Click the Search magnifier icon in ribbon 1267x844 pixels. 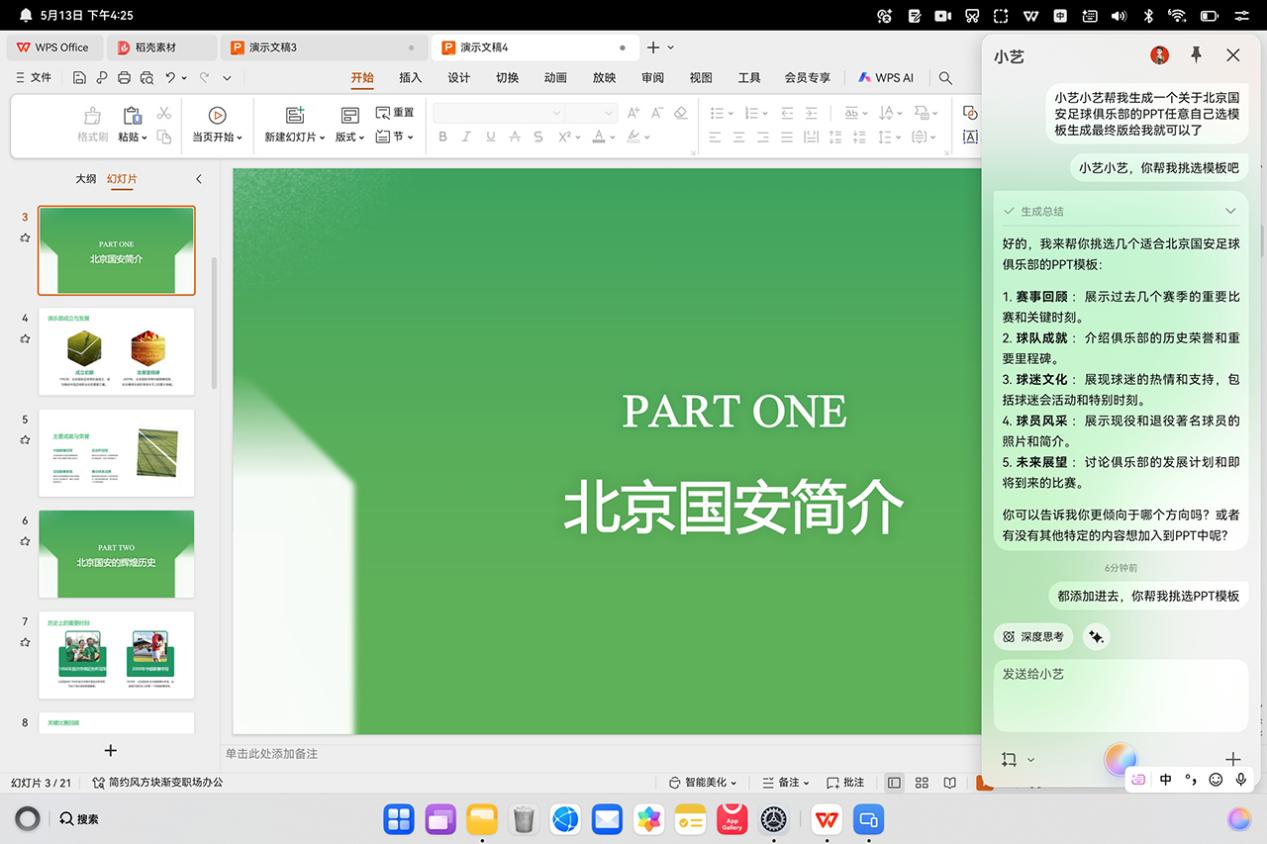pos(945,77)
